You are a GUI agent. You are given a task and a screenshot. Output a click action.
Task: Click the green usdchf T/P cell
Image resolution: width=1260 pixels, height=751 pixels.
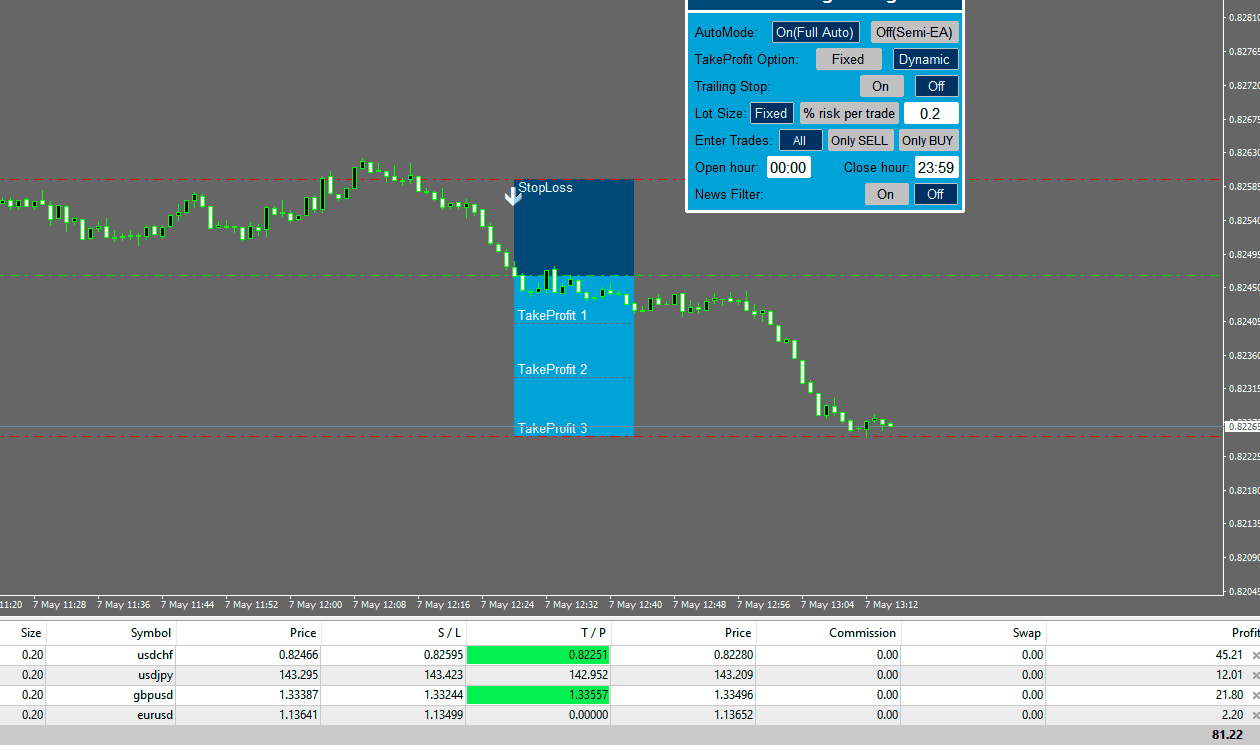tap(538, 656)
